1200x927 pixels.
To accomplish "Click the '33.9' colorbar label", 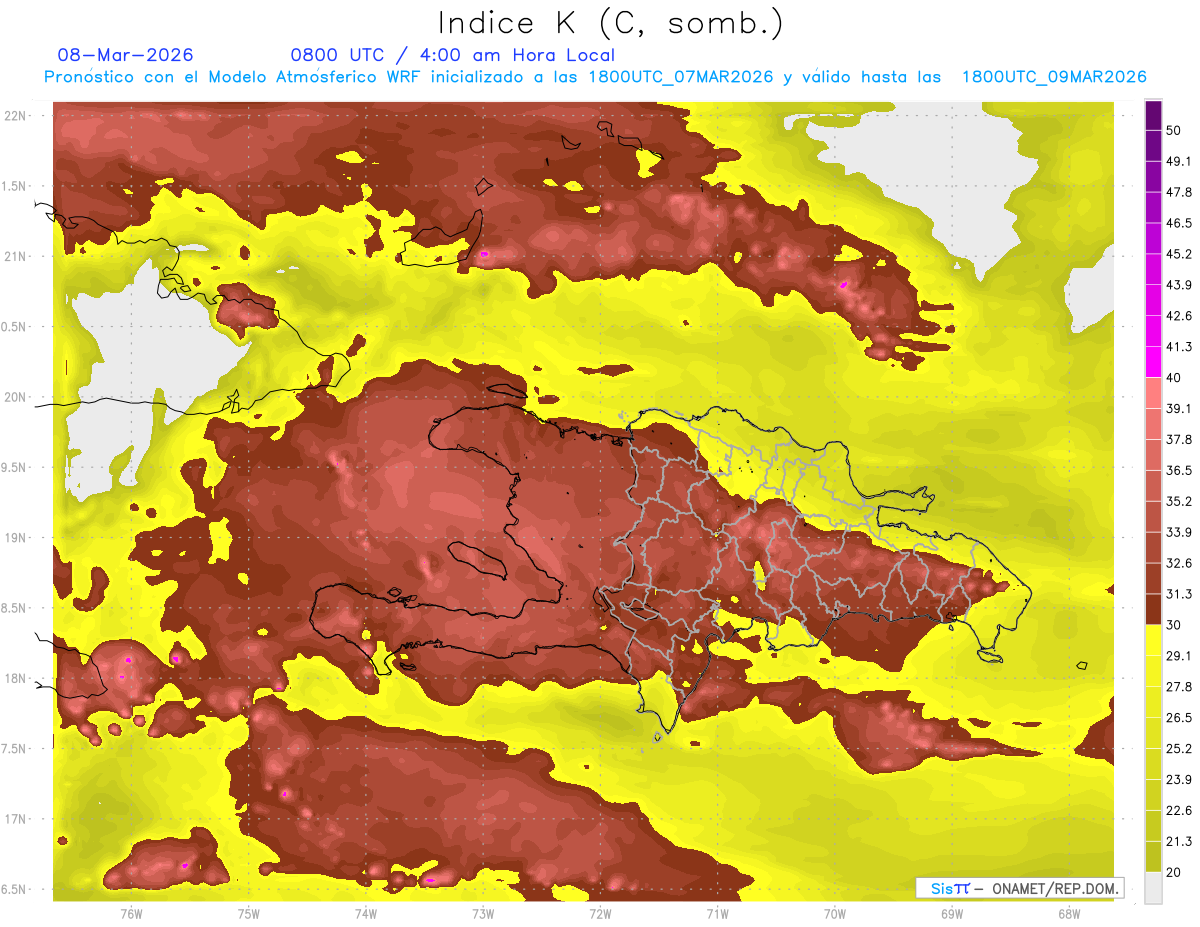I will (1179, 532).
